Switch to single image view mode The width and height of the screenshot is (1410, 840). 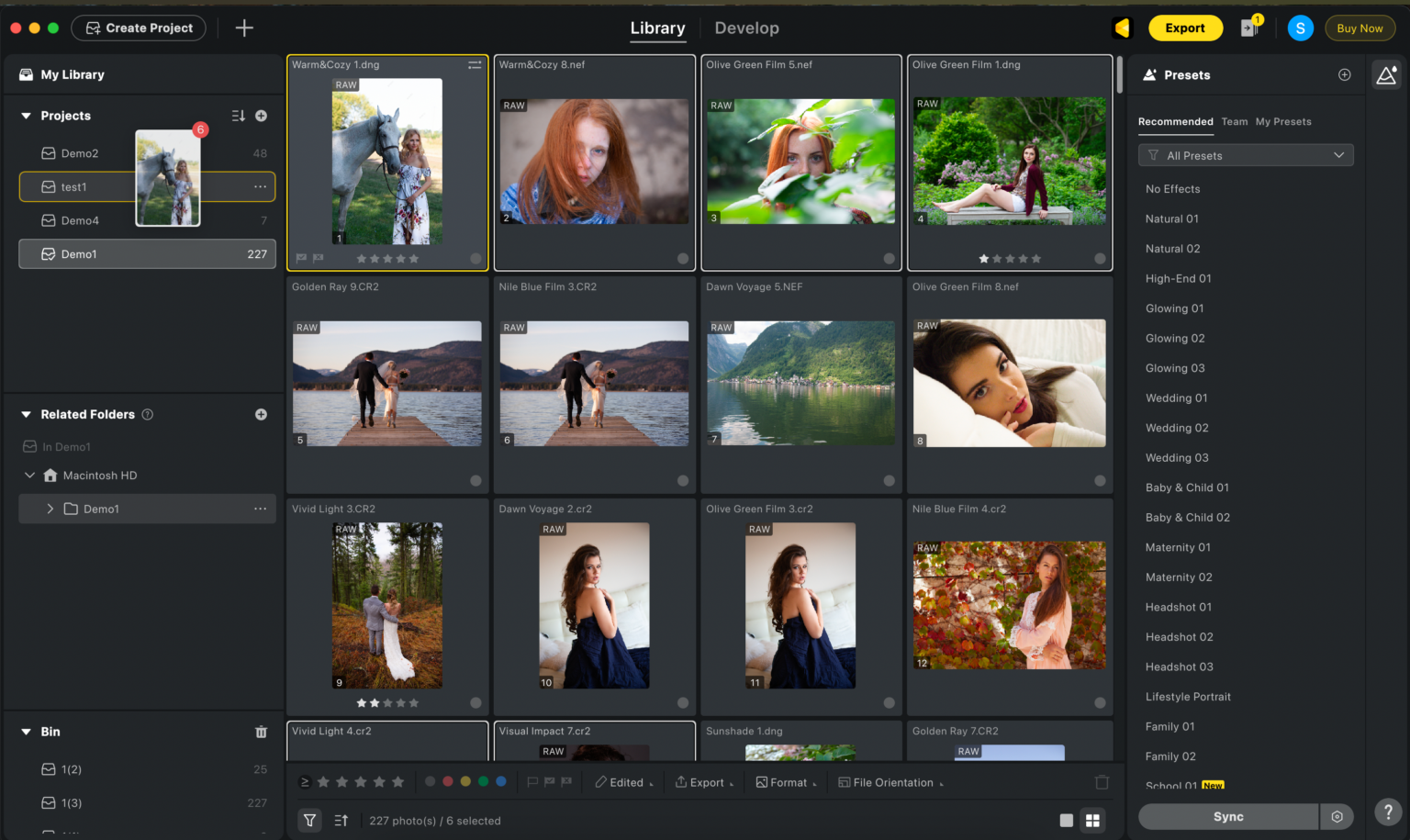[1066, 820]
